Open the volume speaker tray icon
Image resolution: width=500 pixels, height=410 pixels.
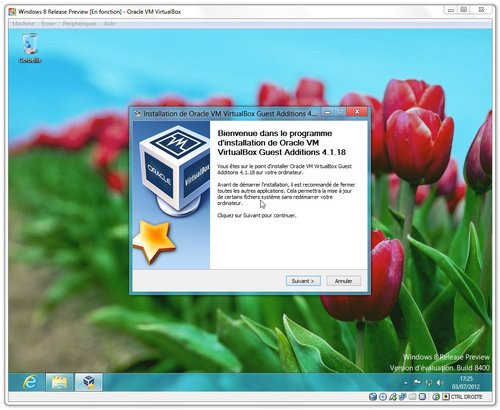pyautogui.click(x=440, y=382)
